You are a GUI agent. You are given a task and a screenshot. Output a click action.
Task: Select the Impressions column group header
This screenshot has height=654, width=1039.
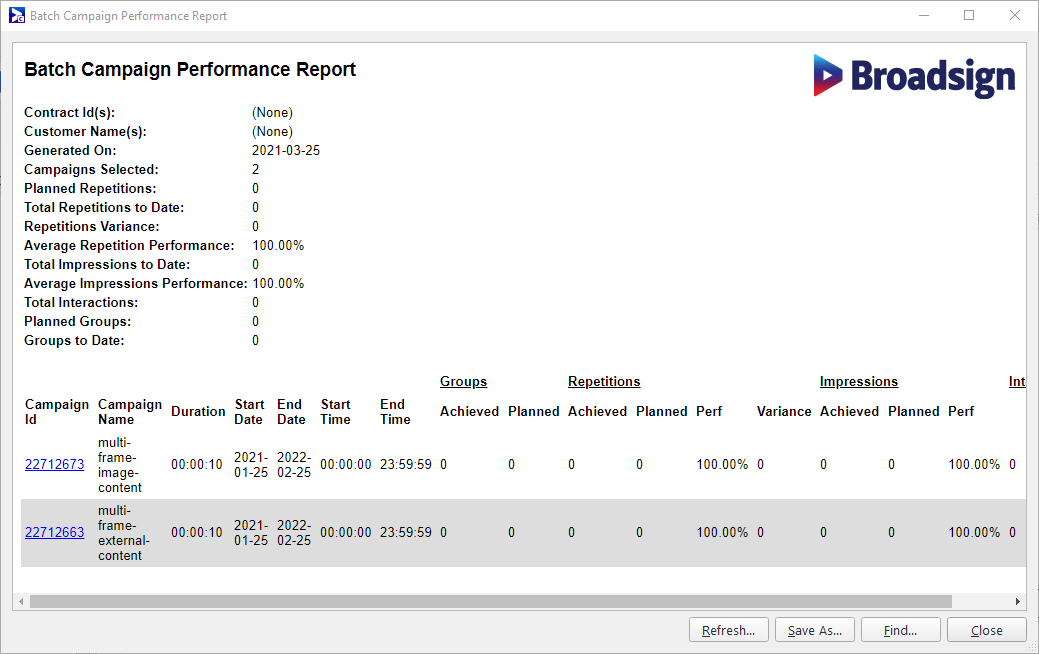[858, 381]
